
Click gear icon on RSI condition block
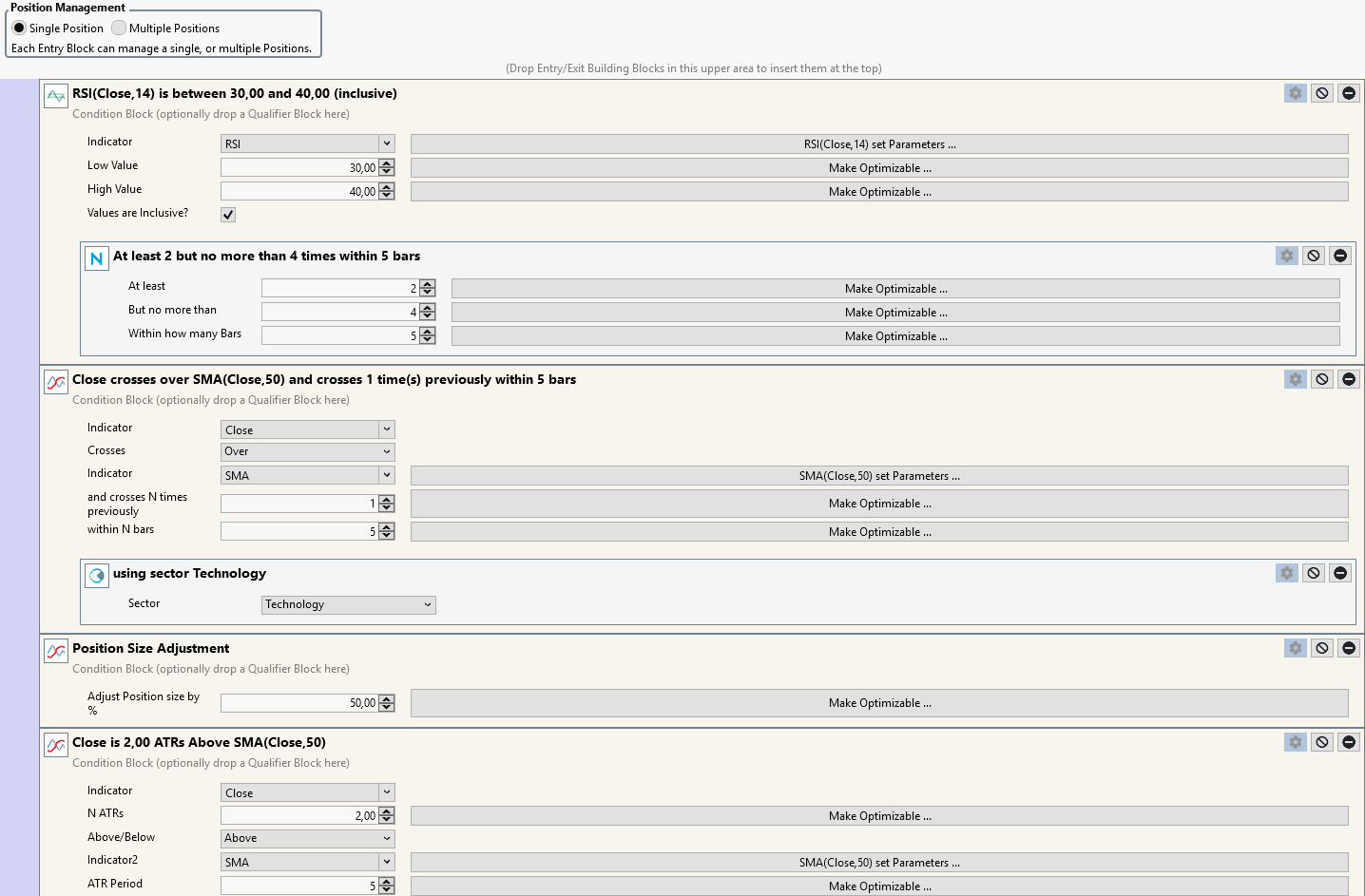point(1295,93)
